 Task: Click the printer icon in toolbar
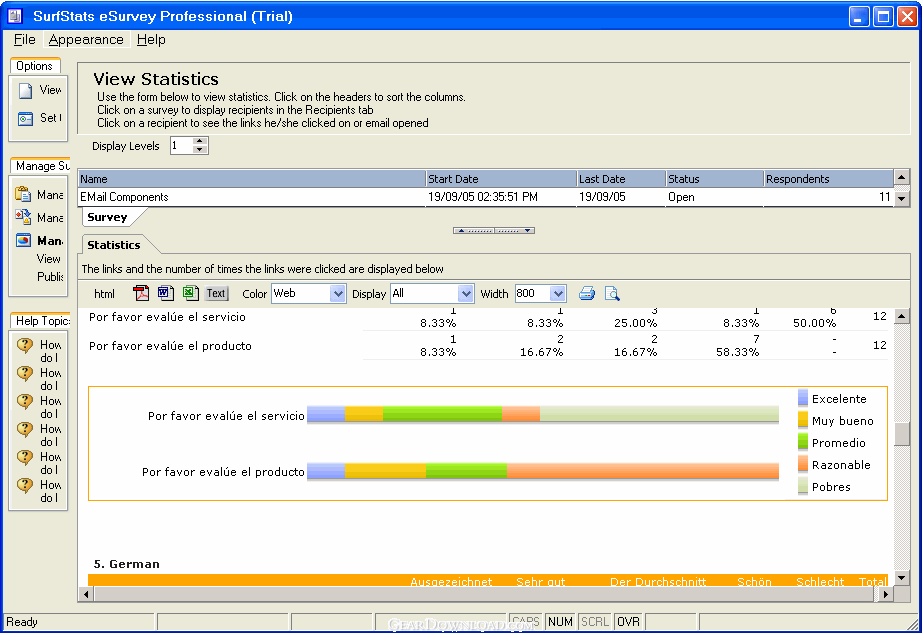(x=587, y=293)
